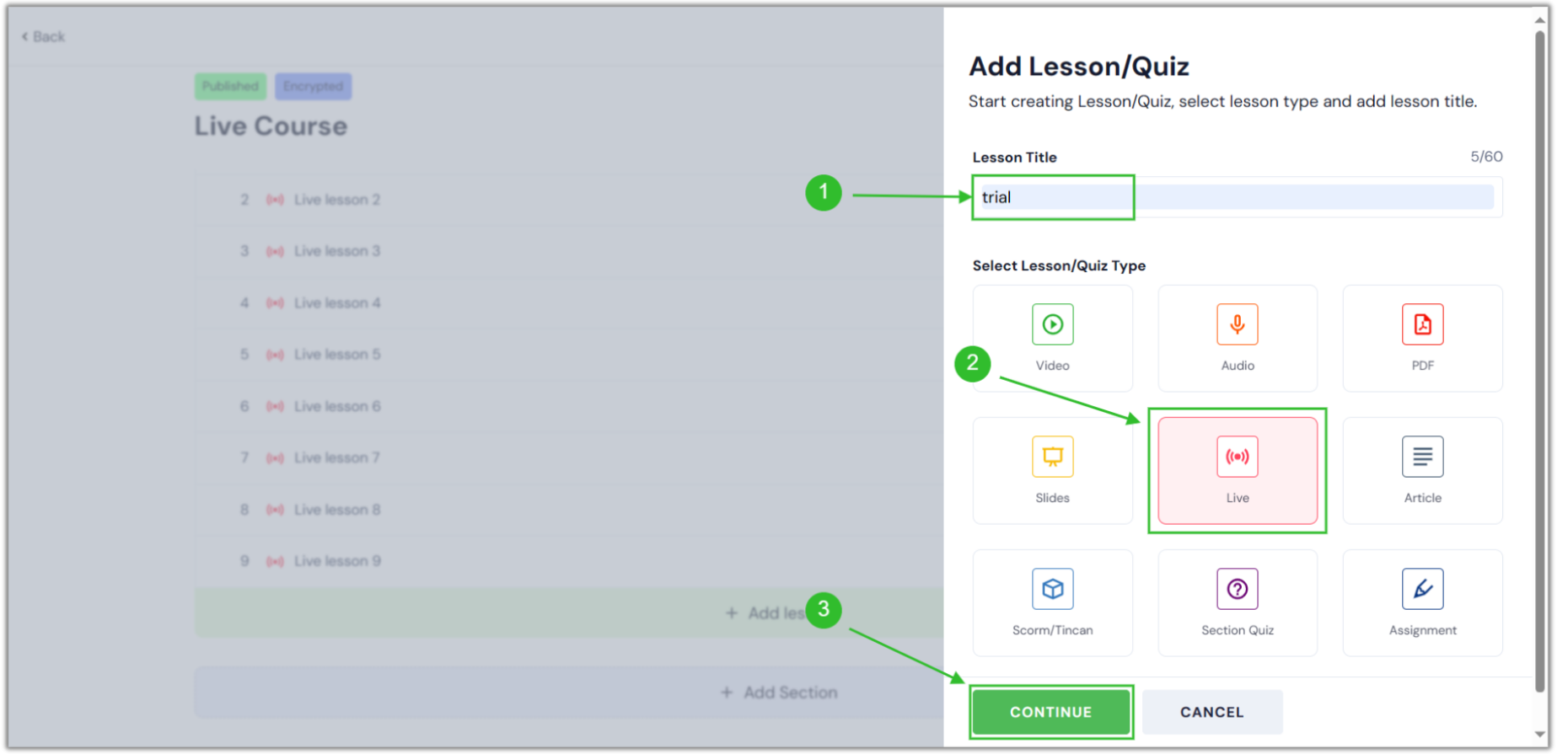Pick the Live lesson type
This screenshot has height=754, width=1568.
(1237, 469)
